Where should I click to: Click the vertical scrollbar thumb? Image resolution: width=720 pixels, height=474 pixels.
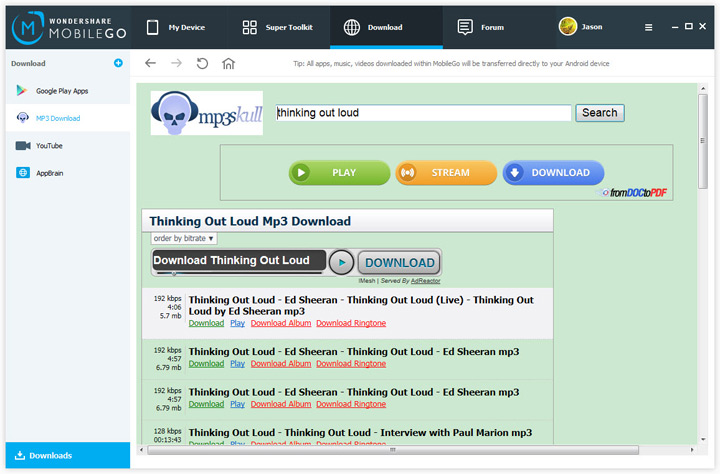pos(703,141)
